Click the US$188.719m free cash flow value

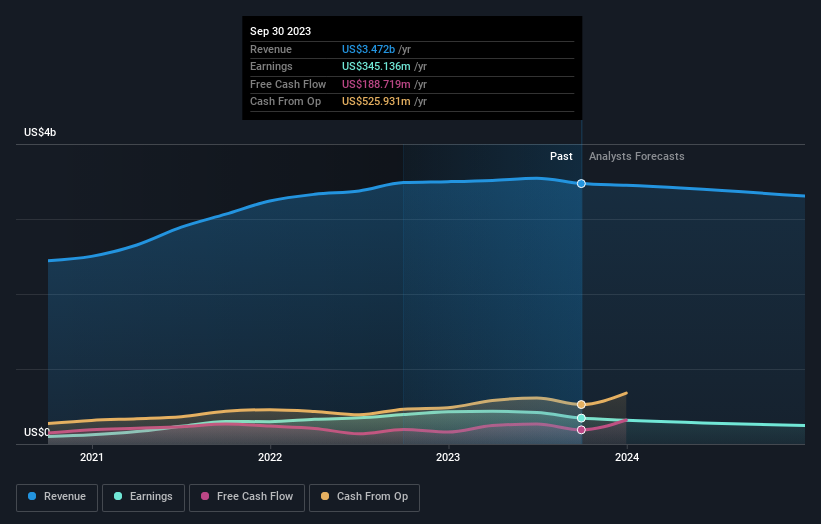[376, 84]
